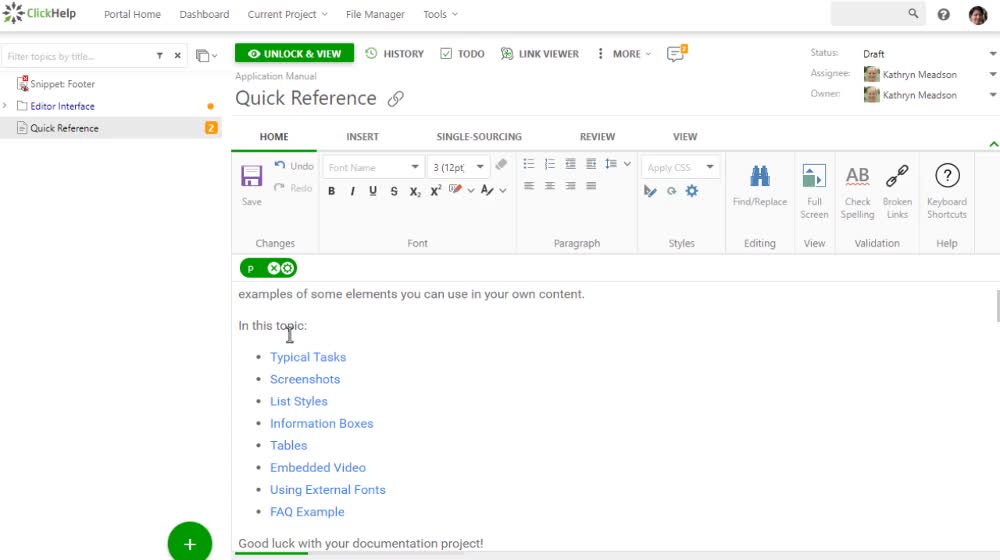This screenshot has height=560, width=1000.
Task: Switch to Full Screen view
Action: pos(814,191)
